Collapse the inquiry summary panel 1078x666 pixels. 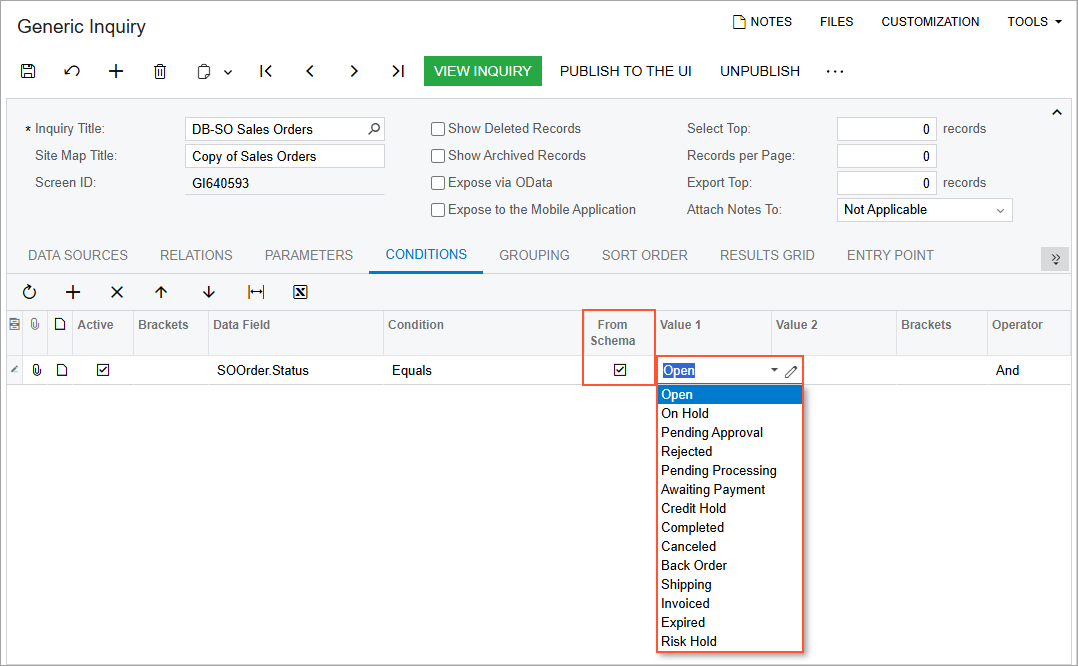tap(1057, 113)
